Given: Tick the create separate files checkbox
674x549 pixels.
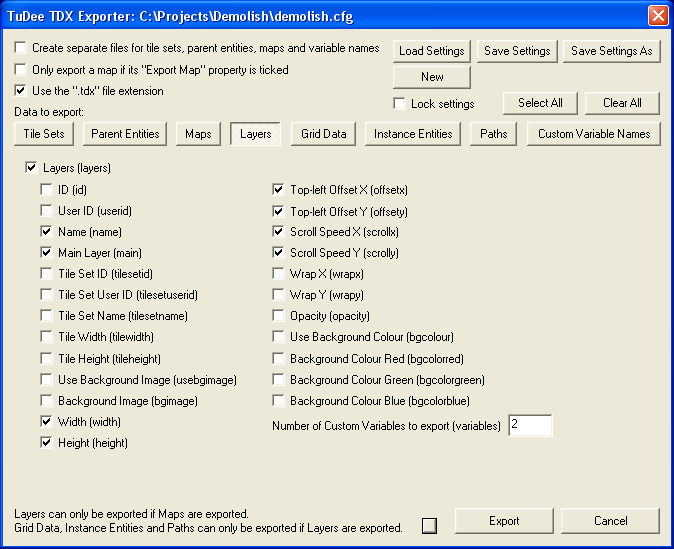Looking at the screenshot, I should [21, 47].
